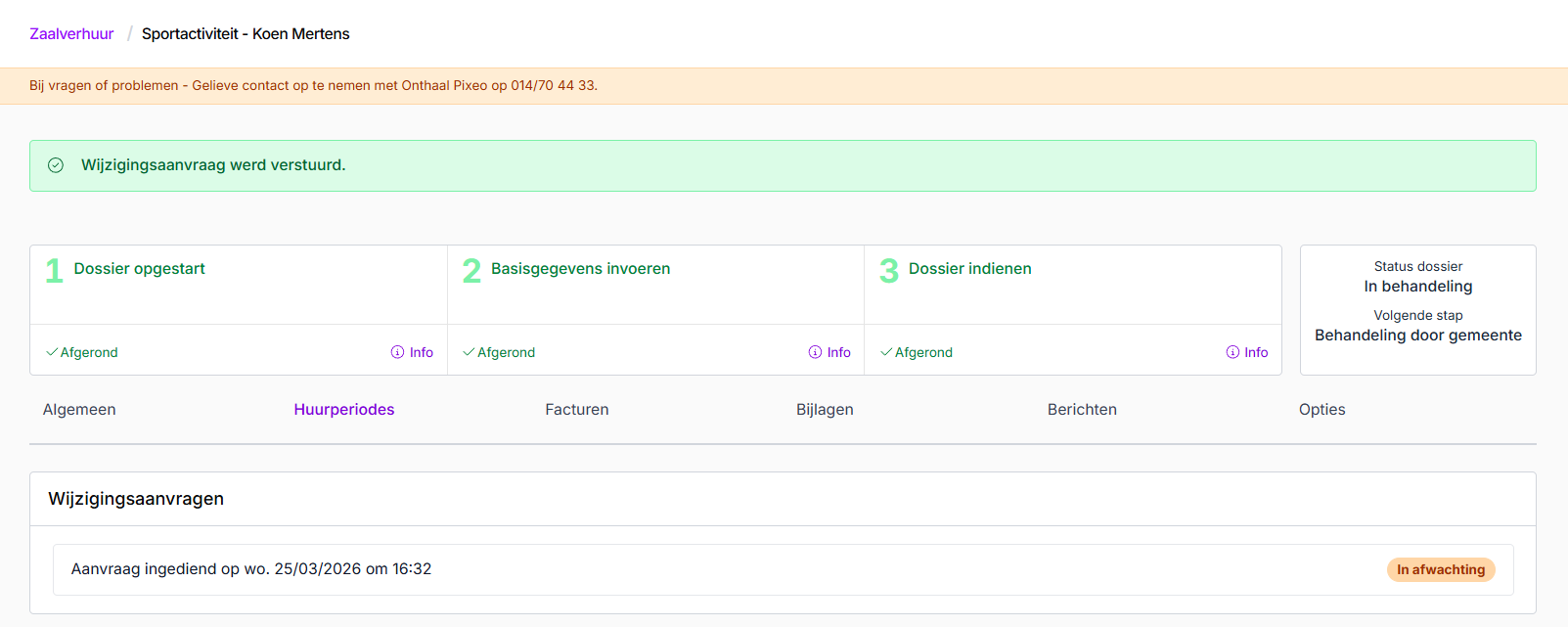This screenshot has width=1568, height=627.
Task: Select the Huurperiodes tab
Action: point(343,410)
